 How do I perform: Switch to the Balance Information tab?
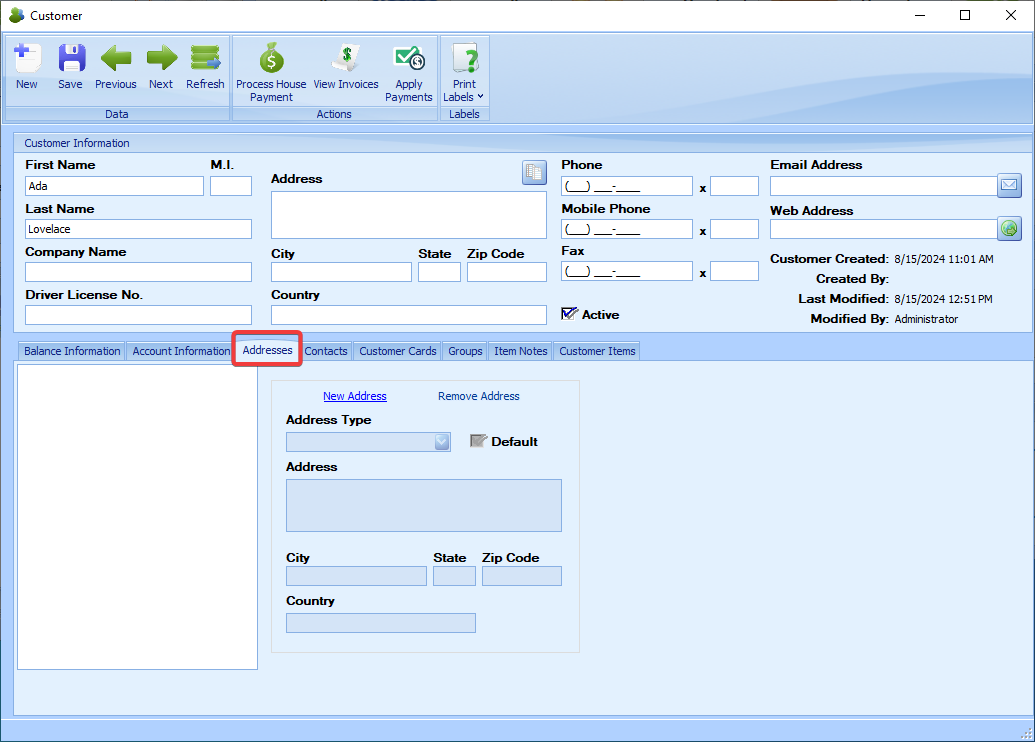72,351
